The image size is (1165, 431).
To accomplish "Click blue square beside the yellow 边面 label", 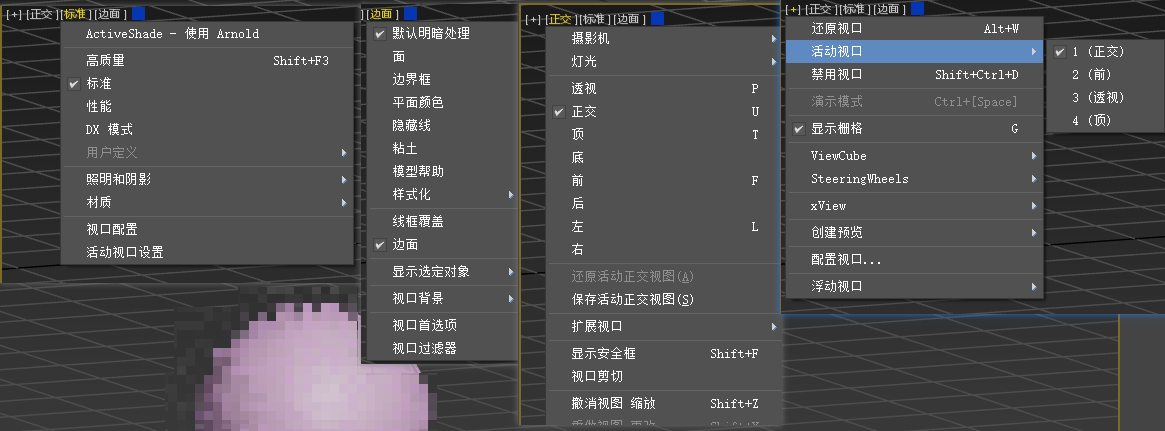I will (411, 13).
